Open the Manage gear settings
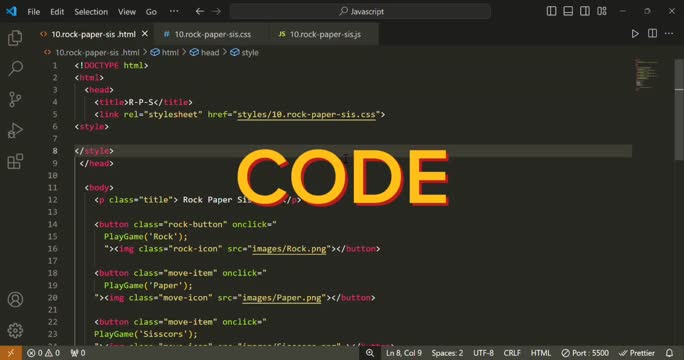 pos(15,330)
